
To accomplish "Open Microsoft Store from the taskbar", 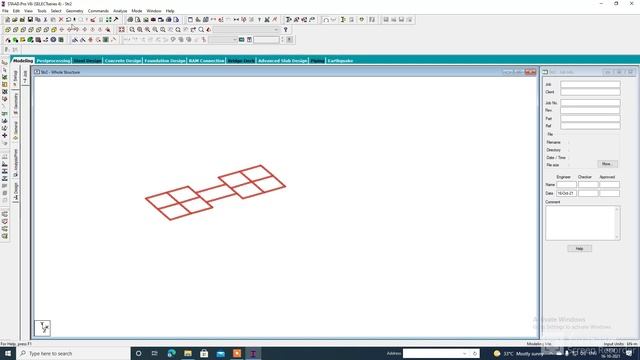I will pyautogui.click(x=204, y=353).
